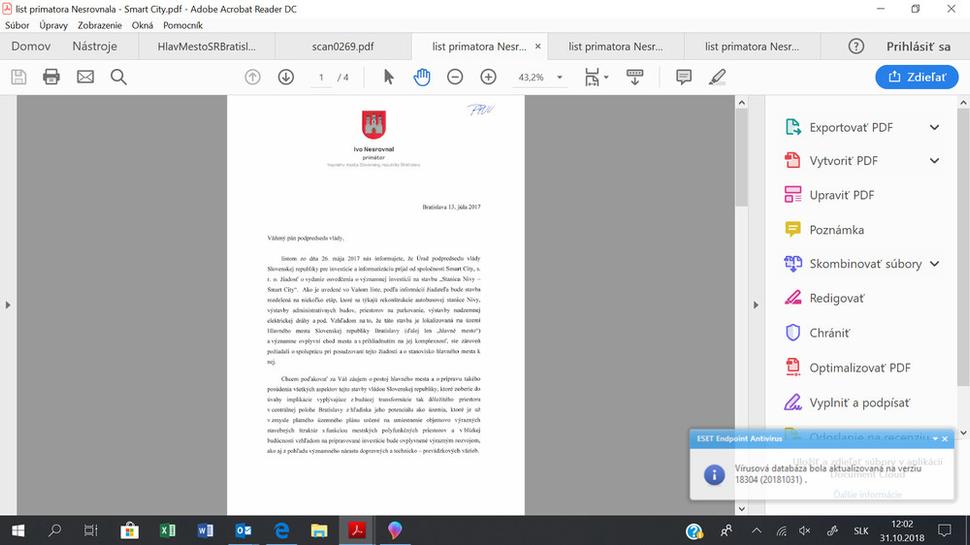The image size is (970, 545).
Task: Open Word from the taskbar
Action: [205, 531]
